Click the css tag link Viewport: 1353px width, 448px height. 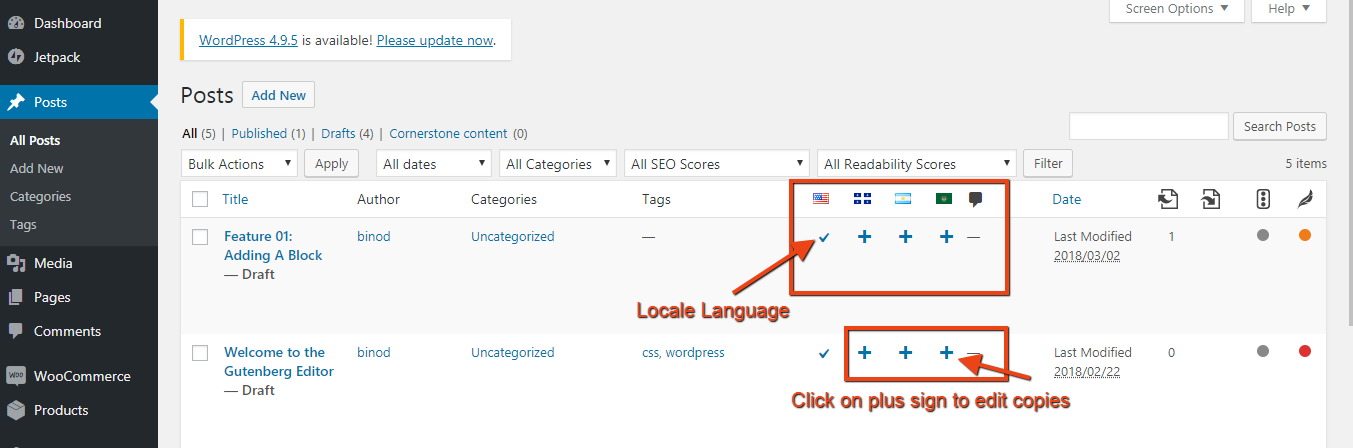click(x=650, y=352)
